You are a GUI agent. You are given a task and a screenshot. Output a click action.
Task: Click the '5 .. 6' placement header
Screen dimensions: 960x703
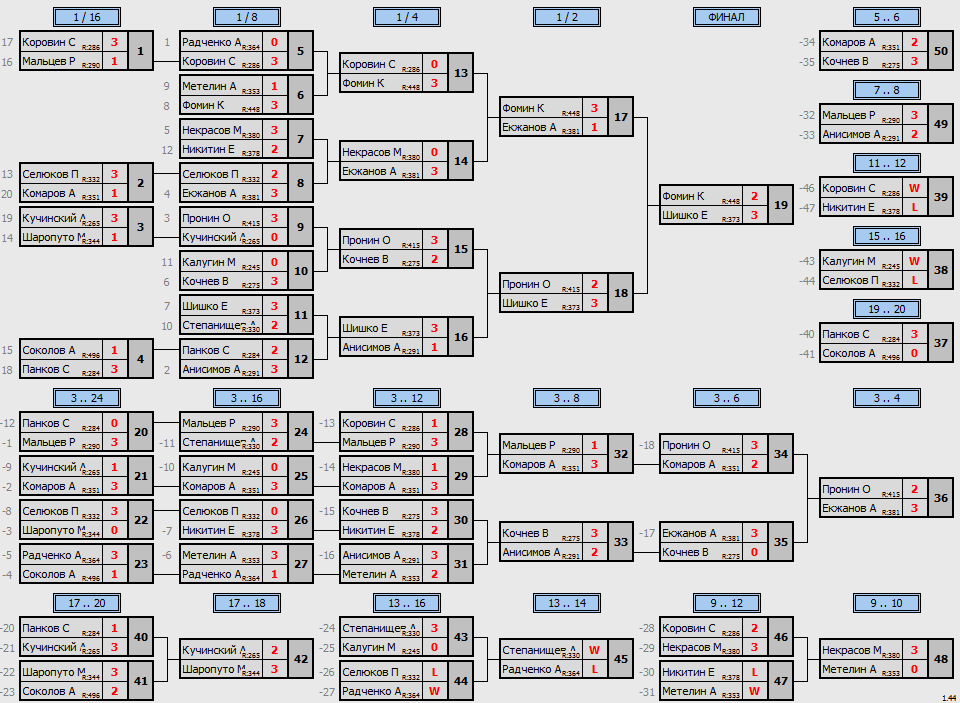point(887,17)
